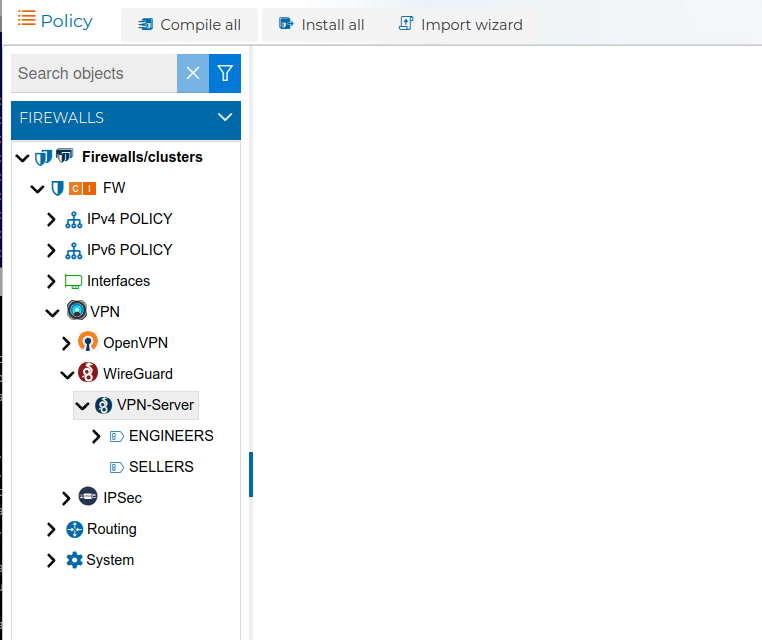Viewport: 762px width, 640px height.
Task: Expand the ENGINEERS group
Action: pyautogui.click(x=96, y=436)
